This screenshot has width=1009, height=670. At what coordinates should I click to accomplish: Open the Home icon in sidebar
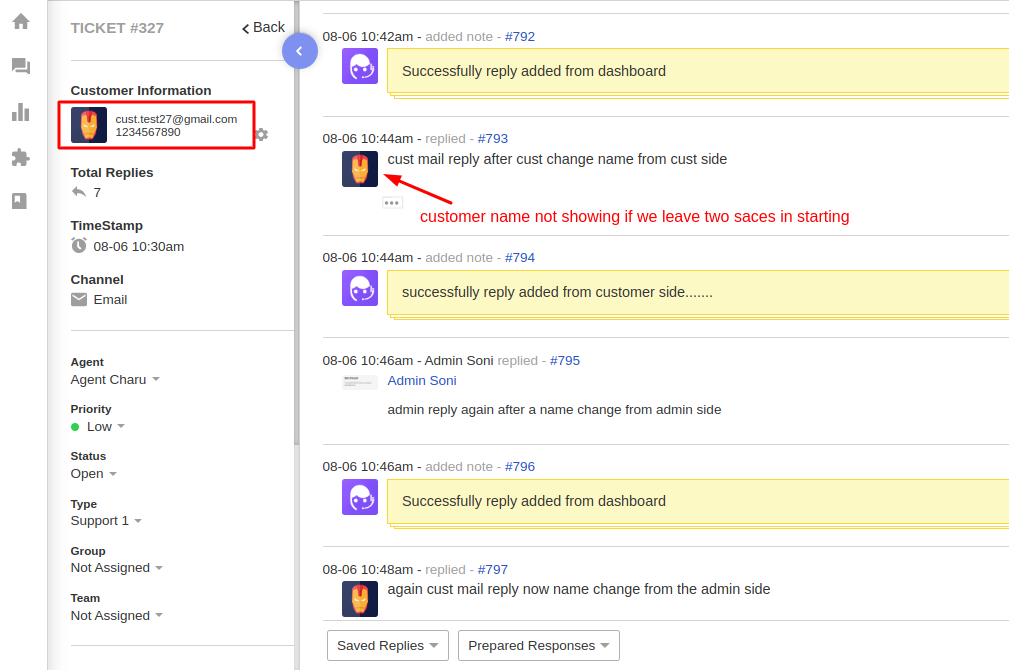(21, 21)
